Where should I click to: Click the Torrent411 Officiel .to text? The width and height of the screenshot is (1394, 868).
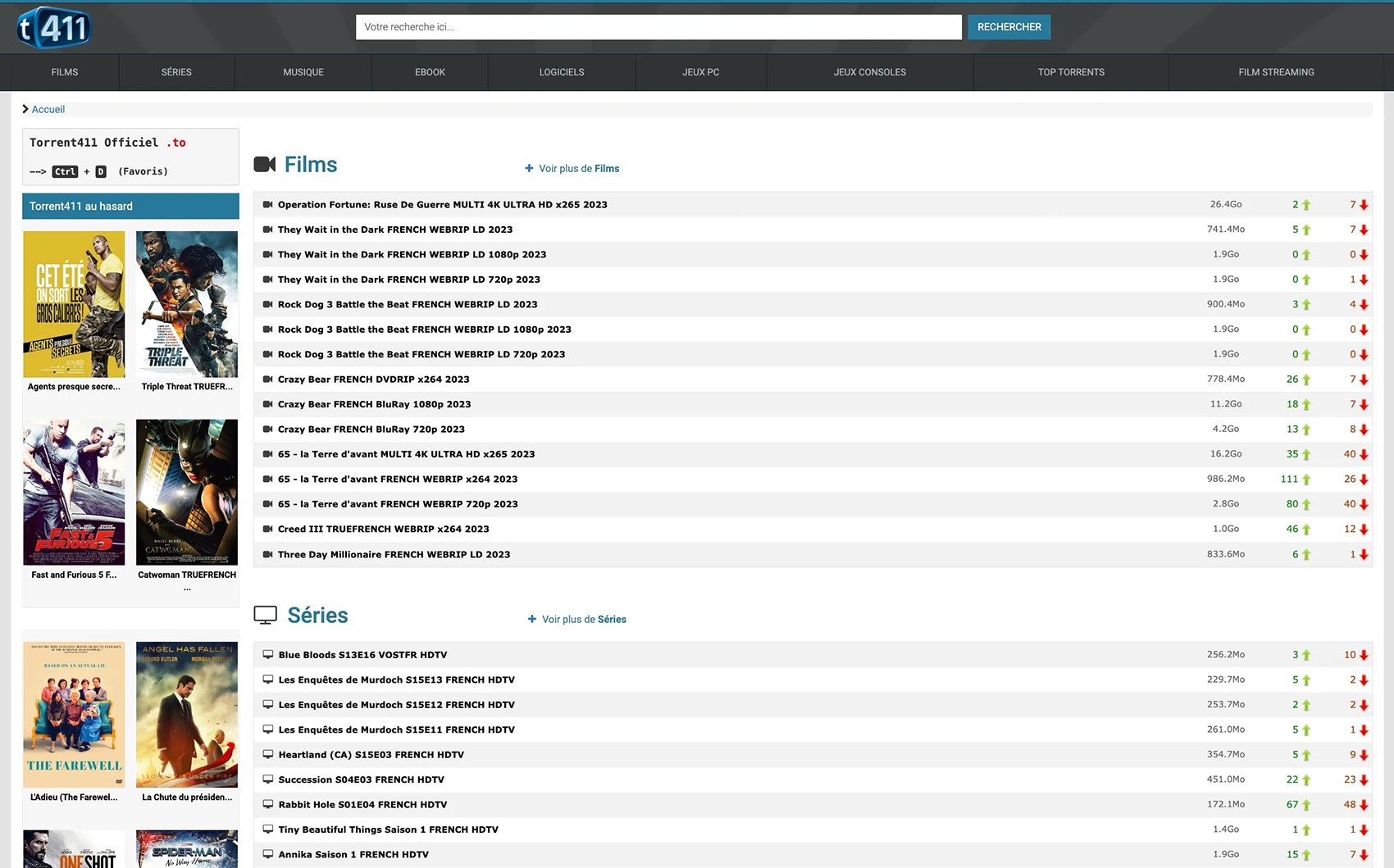(x=107, y=143)
